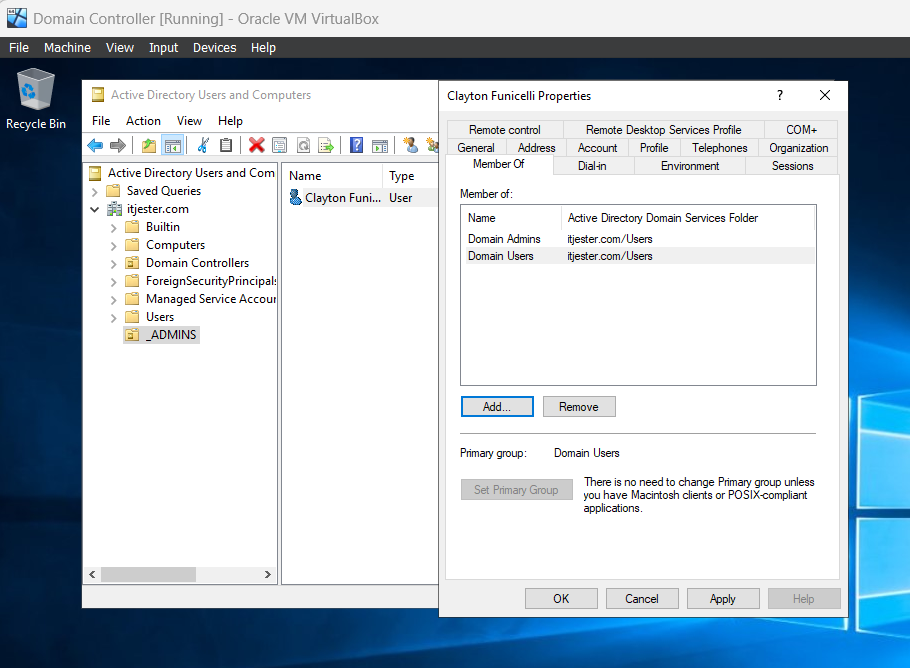Click the Active Directory Users and Computers window icon
The height and width of the screenshot is (668, 910).
pos(98,95)
